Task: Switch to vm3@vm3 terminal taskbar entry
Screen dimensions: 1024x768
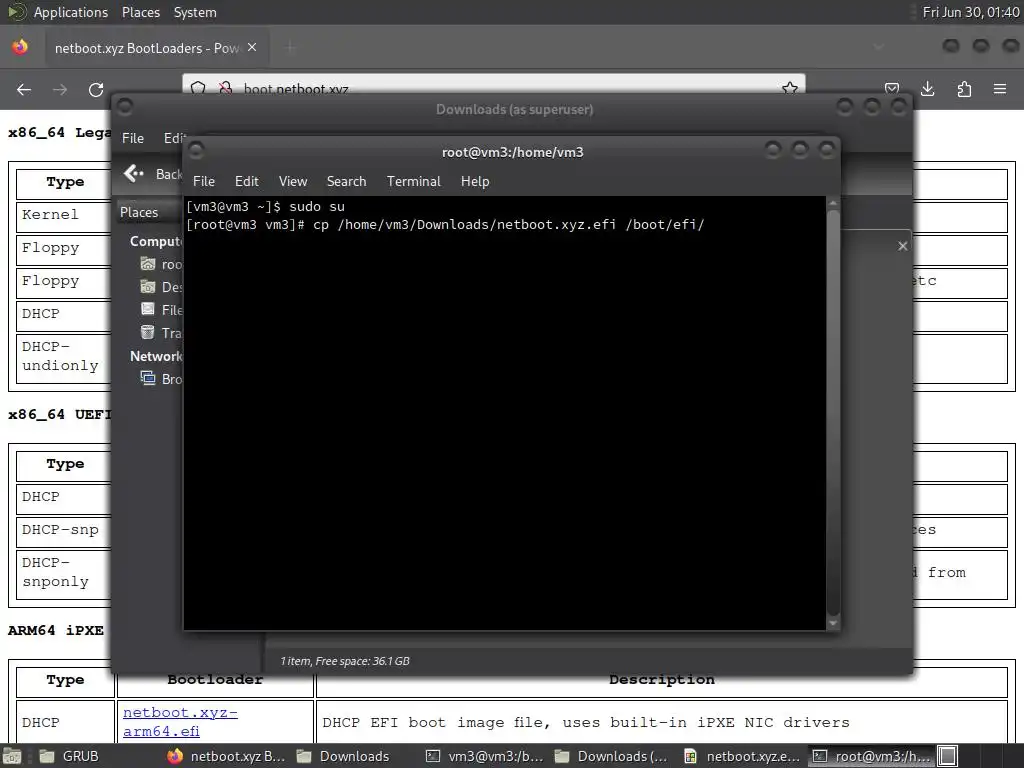Action: click(485, 756)
